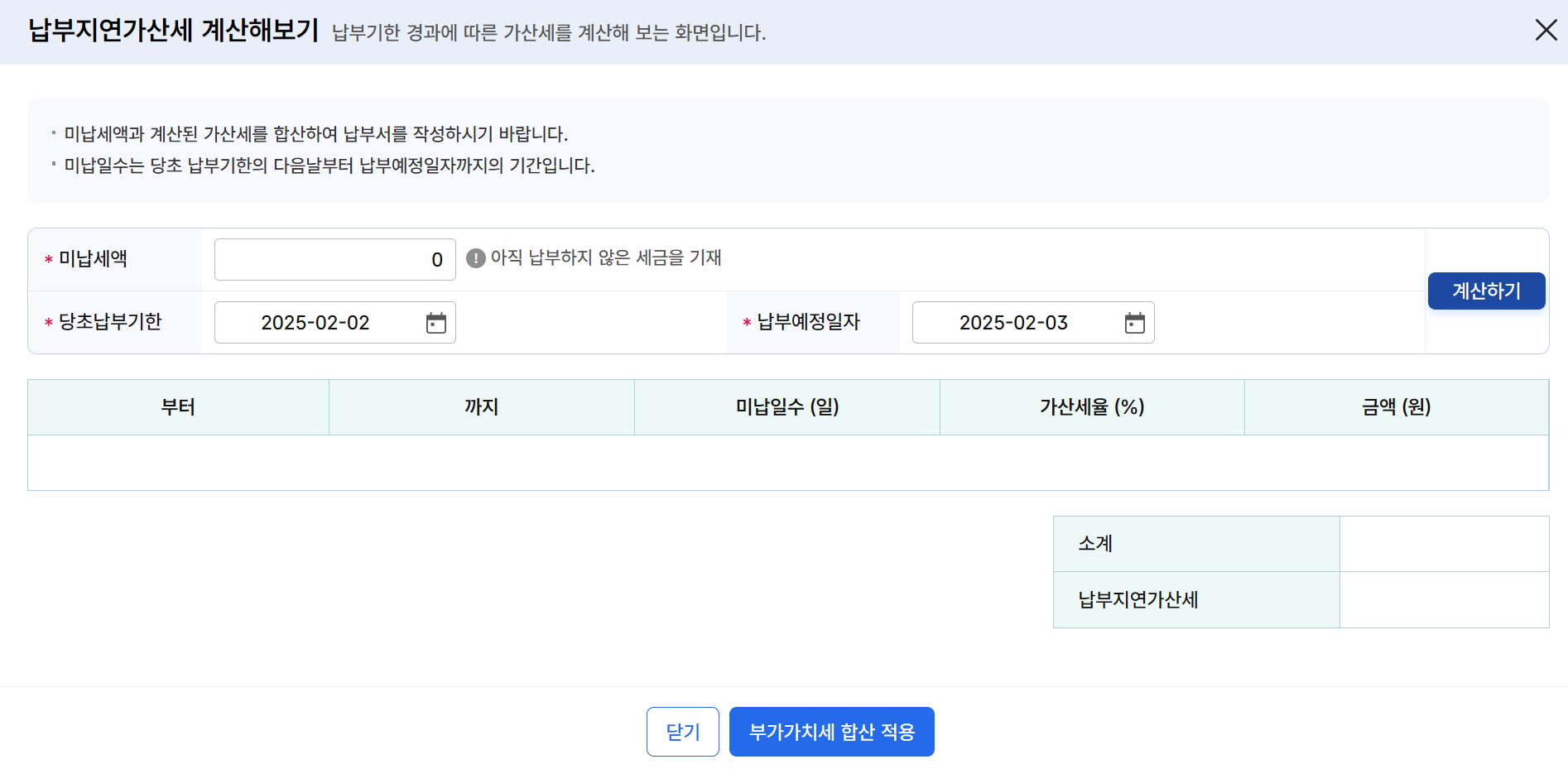Click the empty 소계 value cell

click(x=1444, y=544)
